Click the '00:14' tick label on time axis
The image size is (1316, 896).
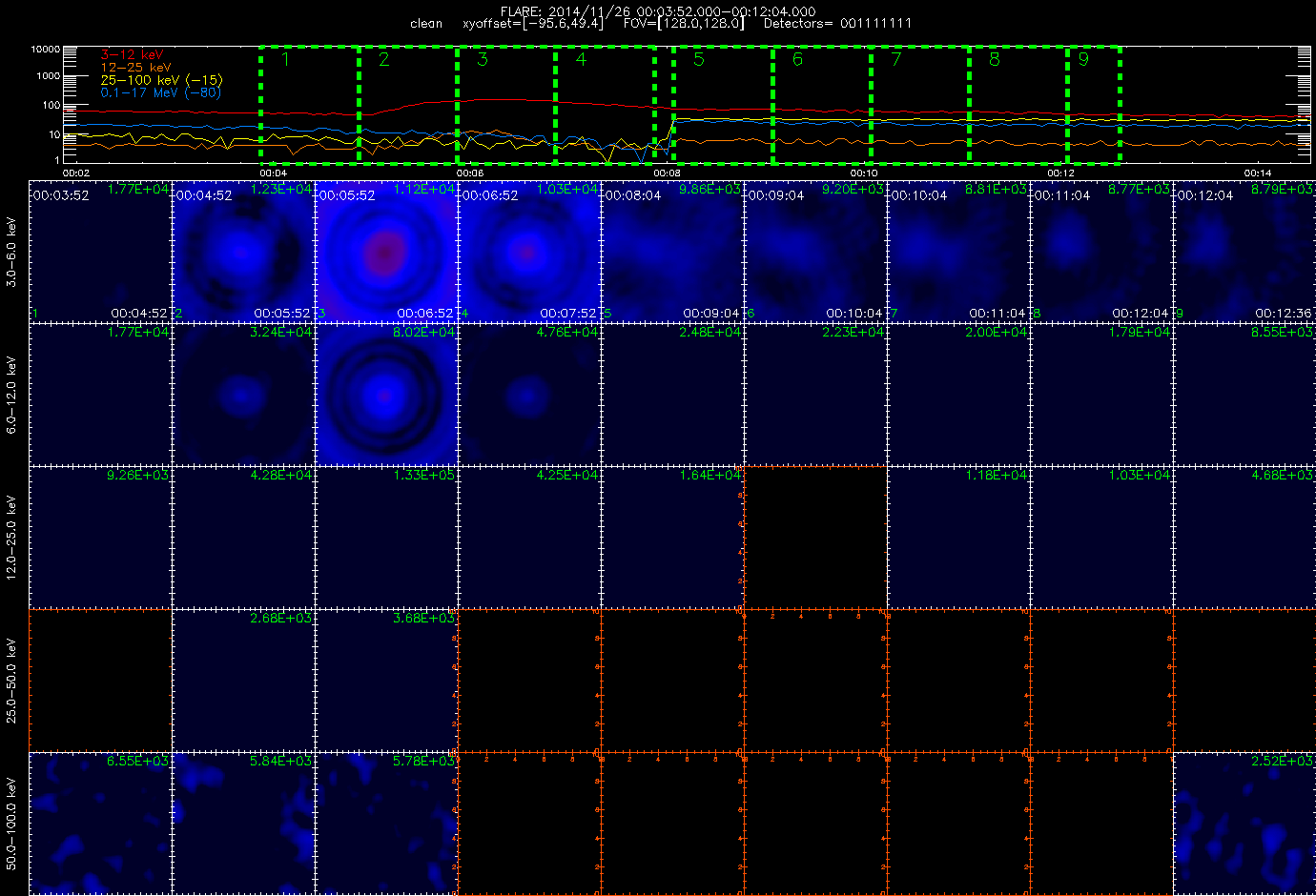pos(1258,173)
